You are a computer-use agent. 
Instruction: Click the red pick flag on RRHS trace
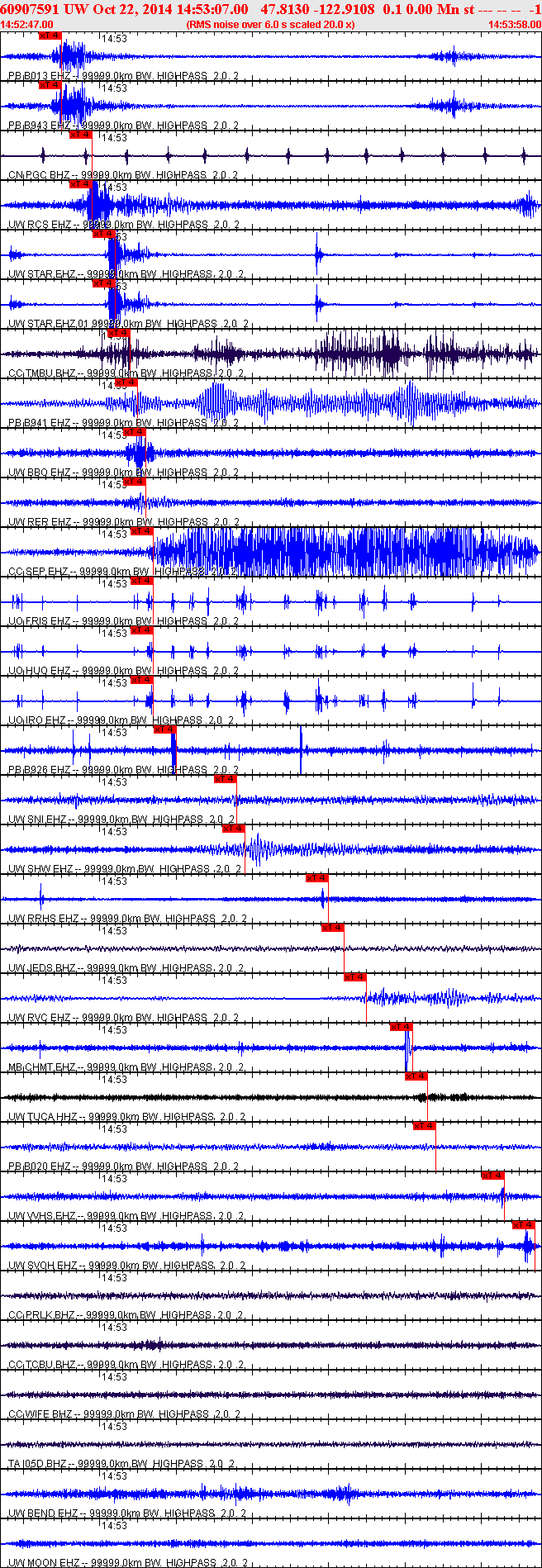(x=317, y=878)
